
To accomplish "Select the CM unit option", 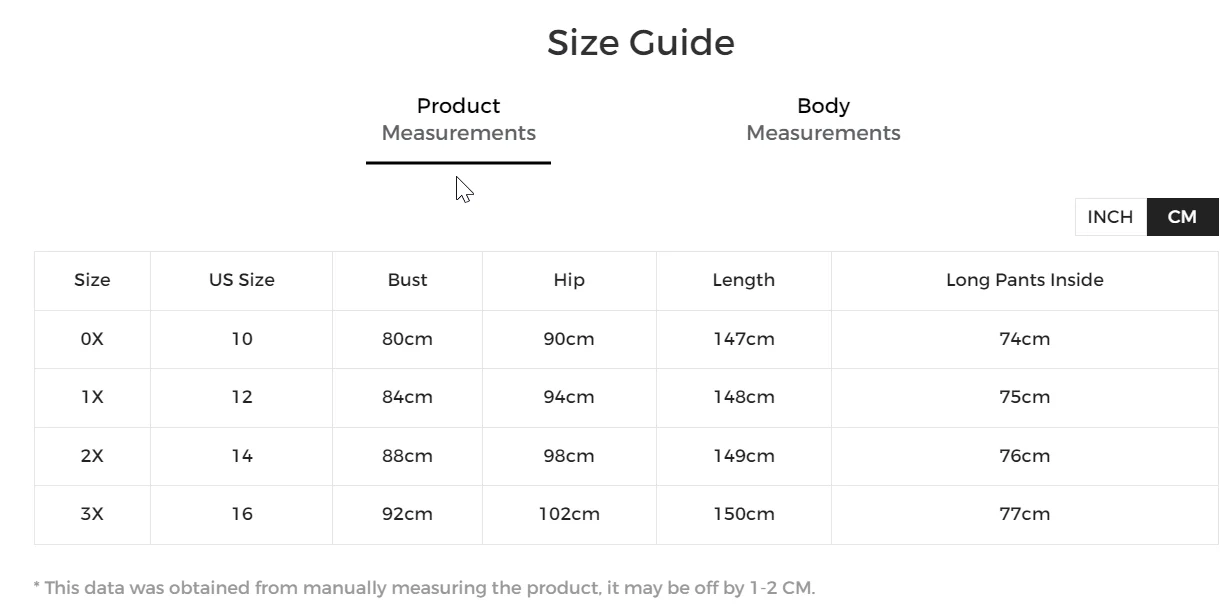I will click(1182, 217).
